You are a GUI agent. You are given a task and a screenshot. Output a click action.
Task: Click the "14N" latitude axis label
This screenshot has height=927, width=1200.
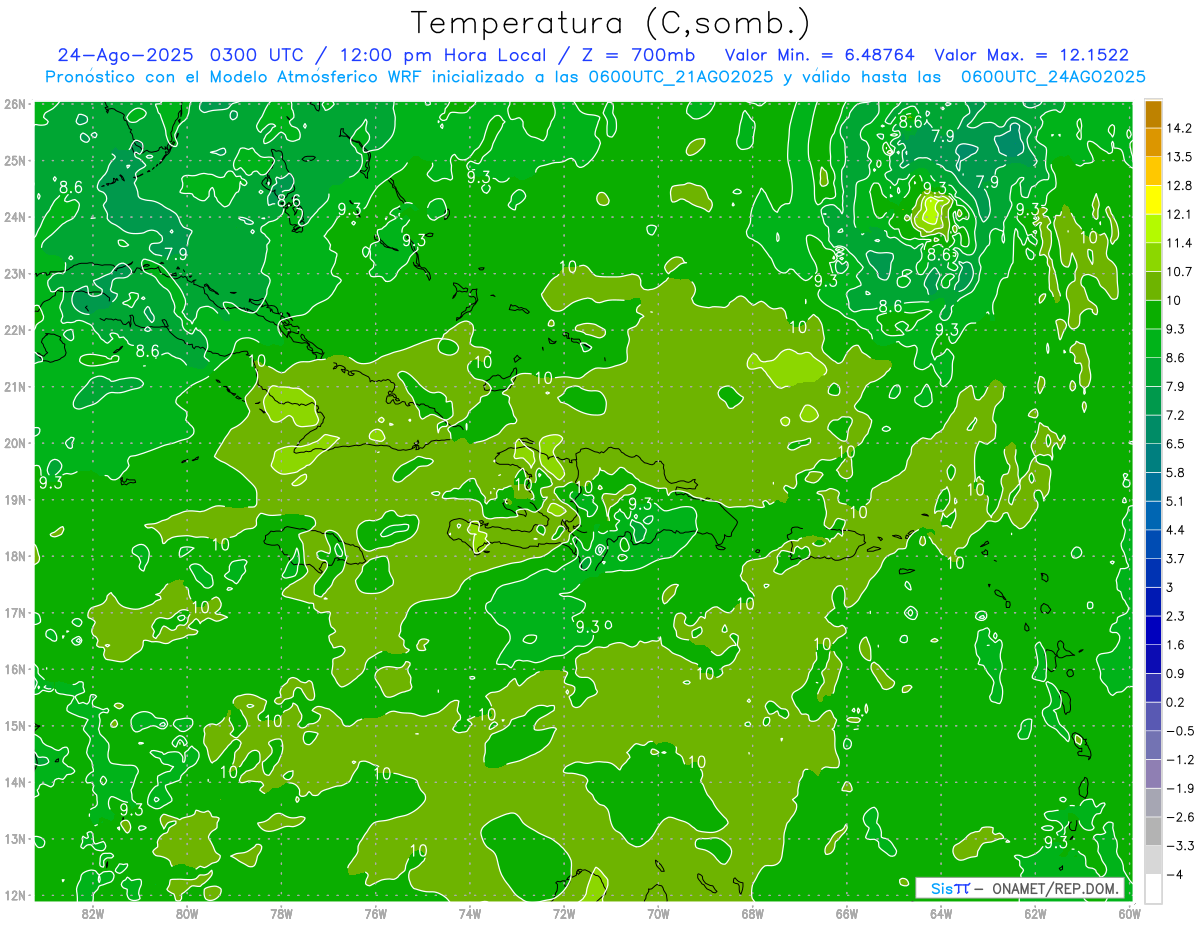point(14,782)
